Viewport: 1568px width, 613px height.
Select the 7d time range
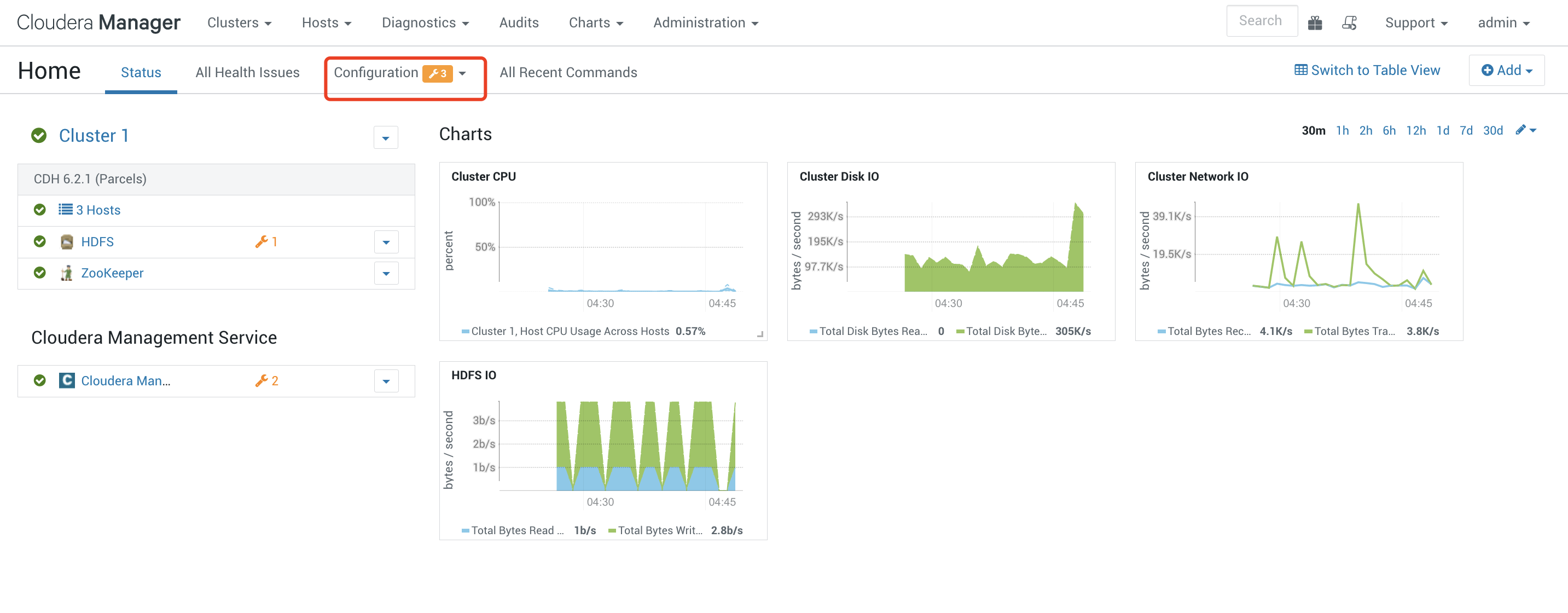tap(1466, 130)
